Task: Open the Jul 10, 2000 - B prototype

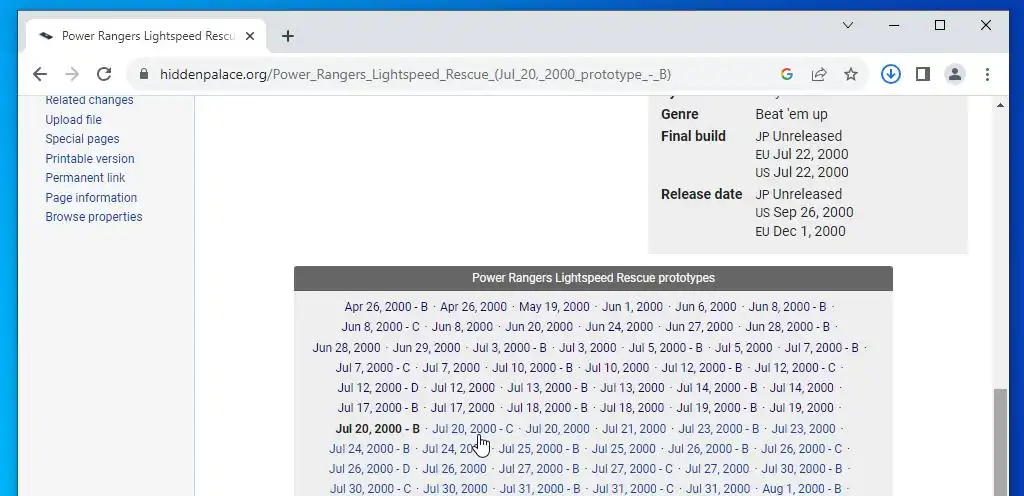Action: 532,368
